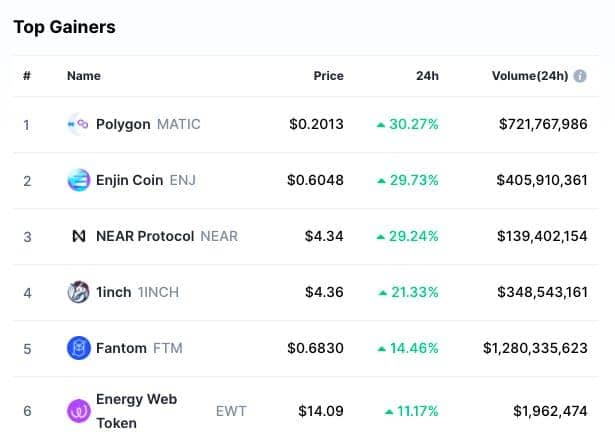Sort by the Name column header
The width and height of the screenshot is (615, 434).
click(84, 76)
